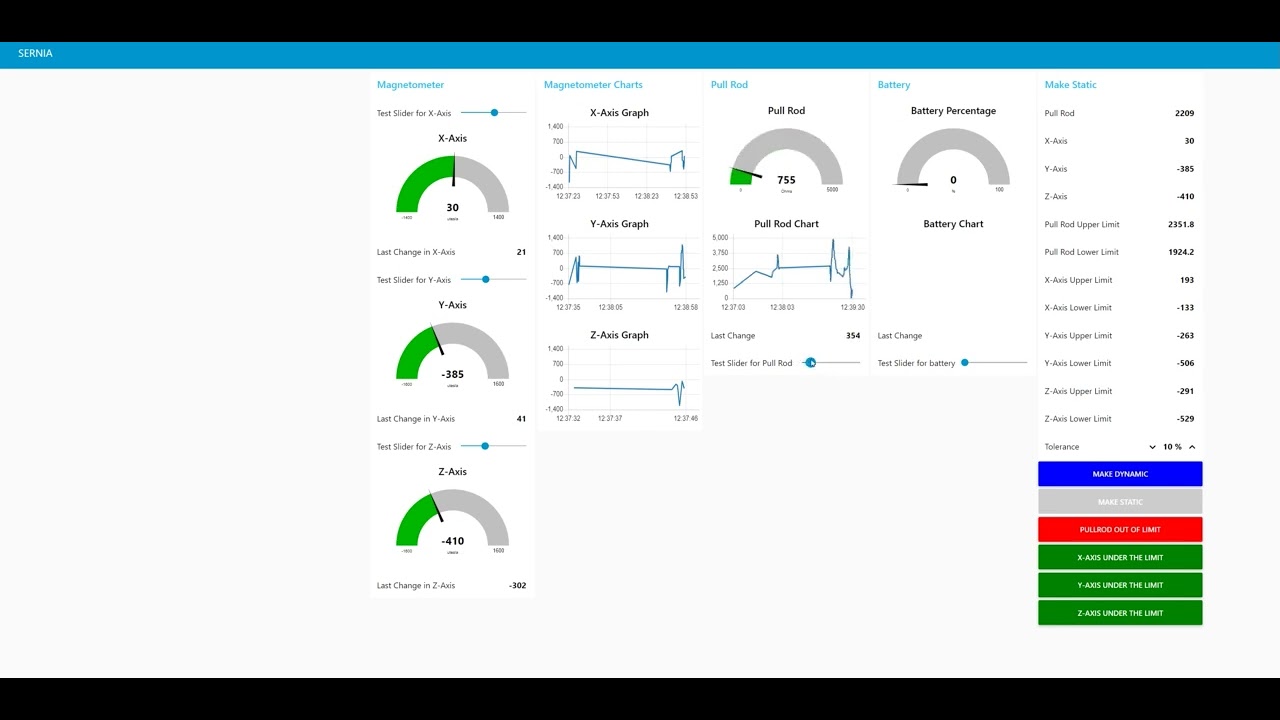Image resolution: width=1280 pixels, height=720 pixels.
Task: Click the MAKE DYNAMIC button
Action: coord(1120,474)
